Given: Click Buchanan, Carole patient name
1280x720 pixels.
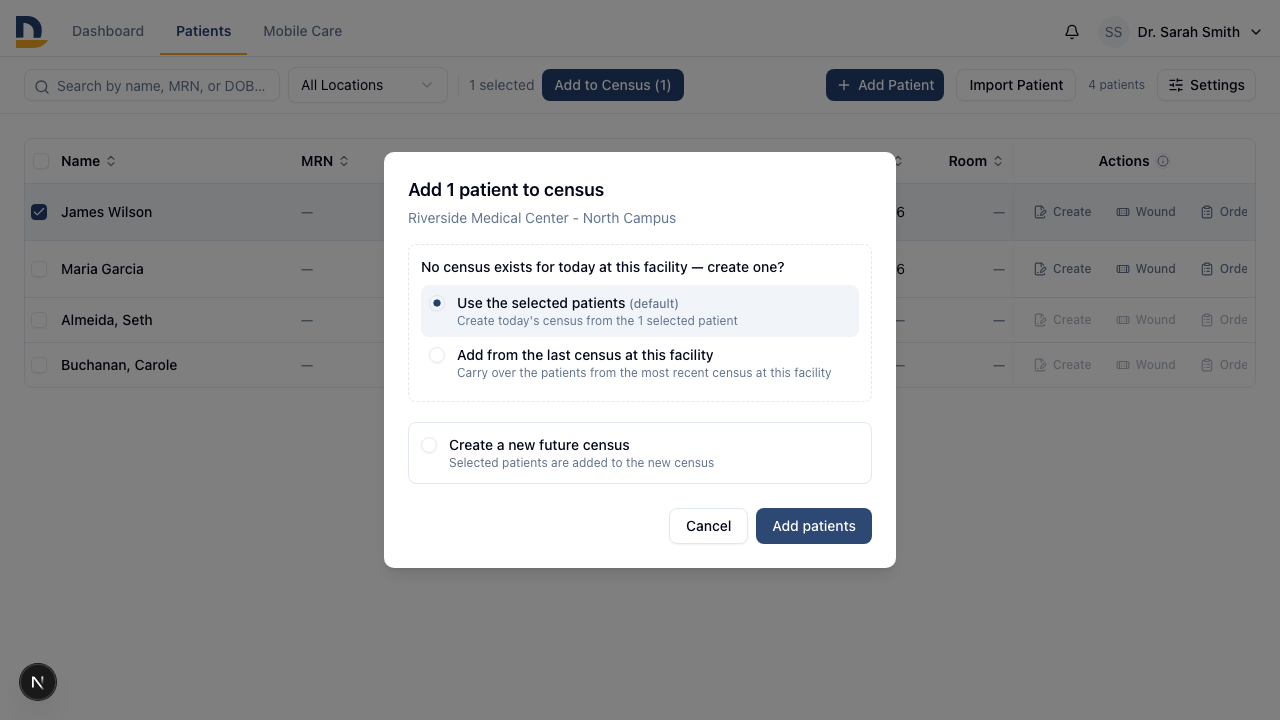Looking at the screenshot, I should pos(119,365).
